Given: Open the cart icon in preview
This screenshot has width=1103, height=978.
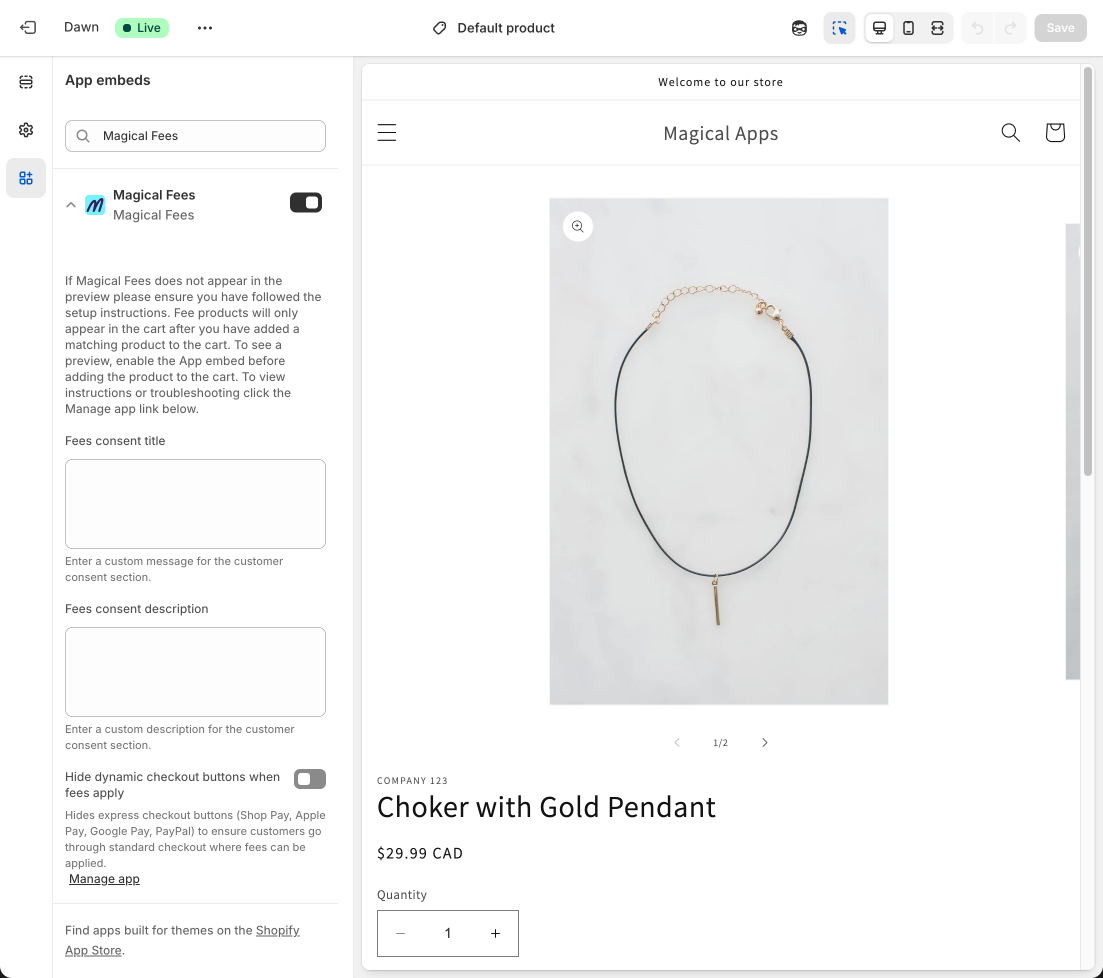Looking at the screenshot, I should pyautogui.click(x=1055, y=132).
